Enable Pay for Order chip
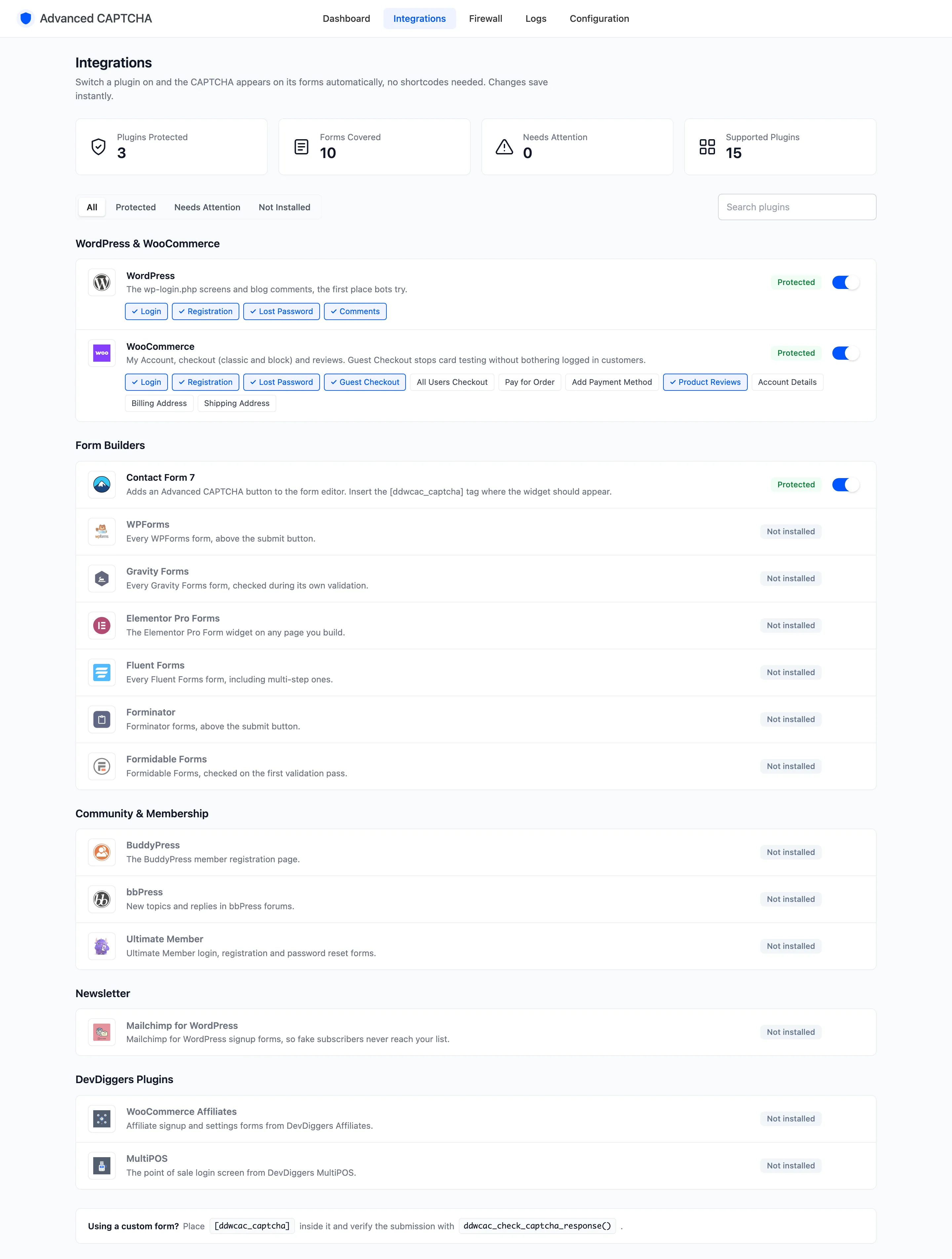Viewport: 952px width, 1259px height. [x=530, y=382]
